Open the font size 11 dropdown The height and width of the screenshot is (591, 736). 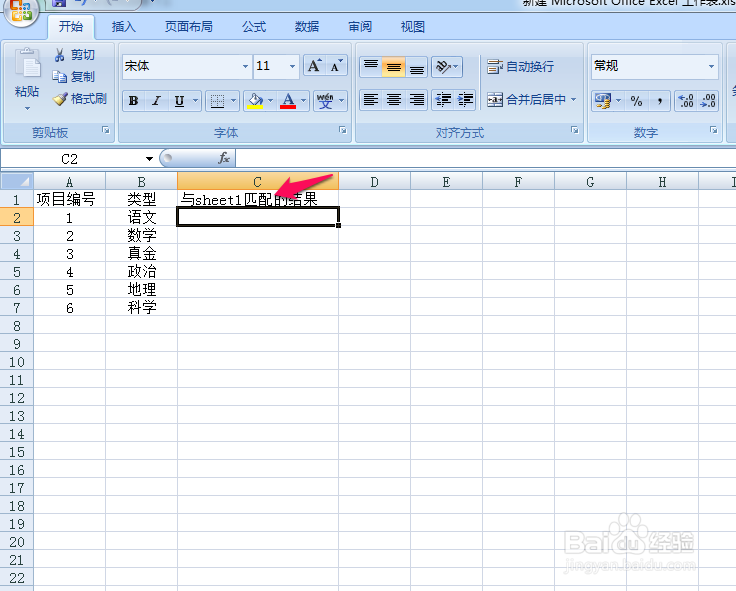(292, 66)
